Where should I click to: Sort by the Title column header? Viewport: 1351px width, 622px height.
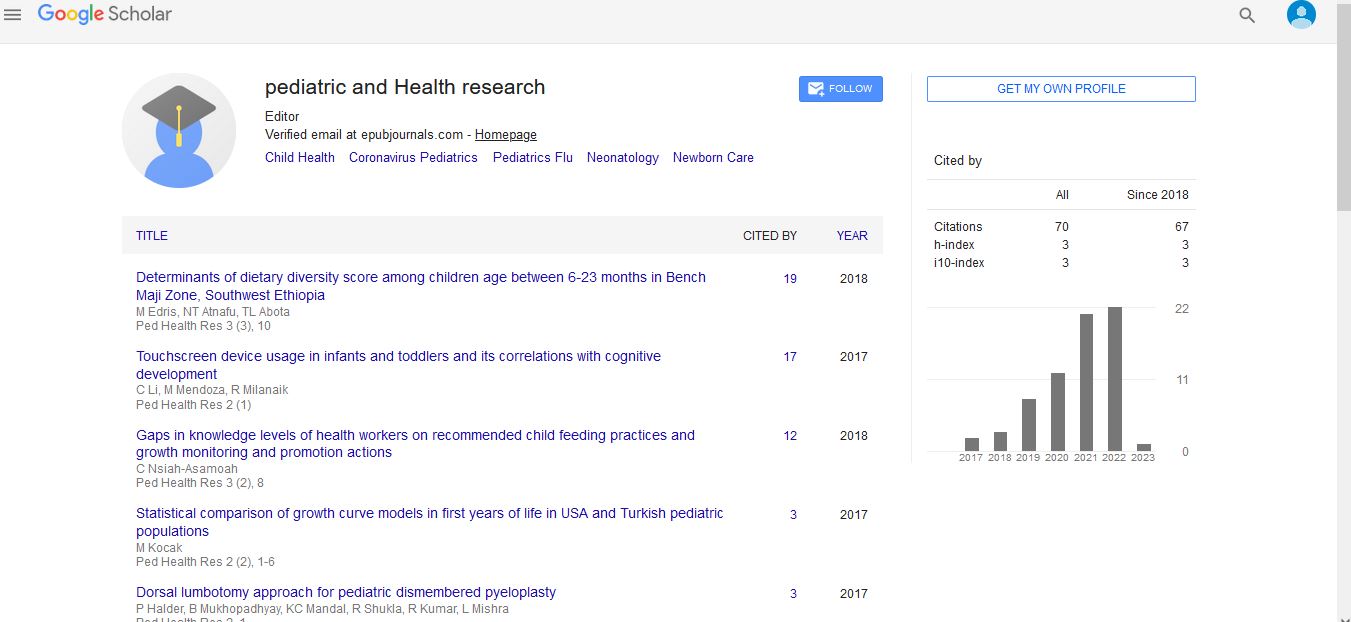coord(152,236)
